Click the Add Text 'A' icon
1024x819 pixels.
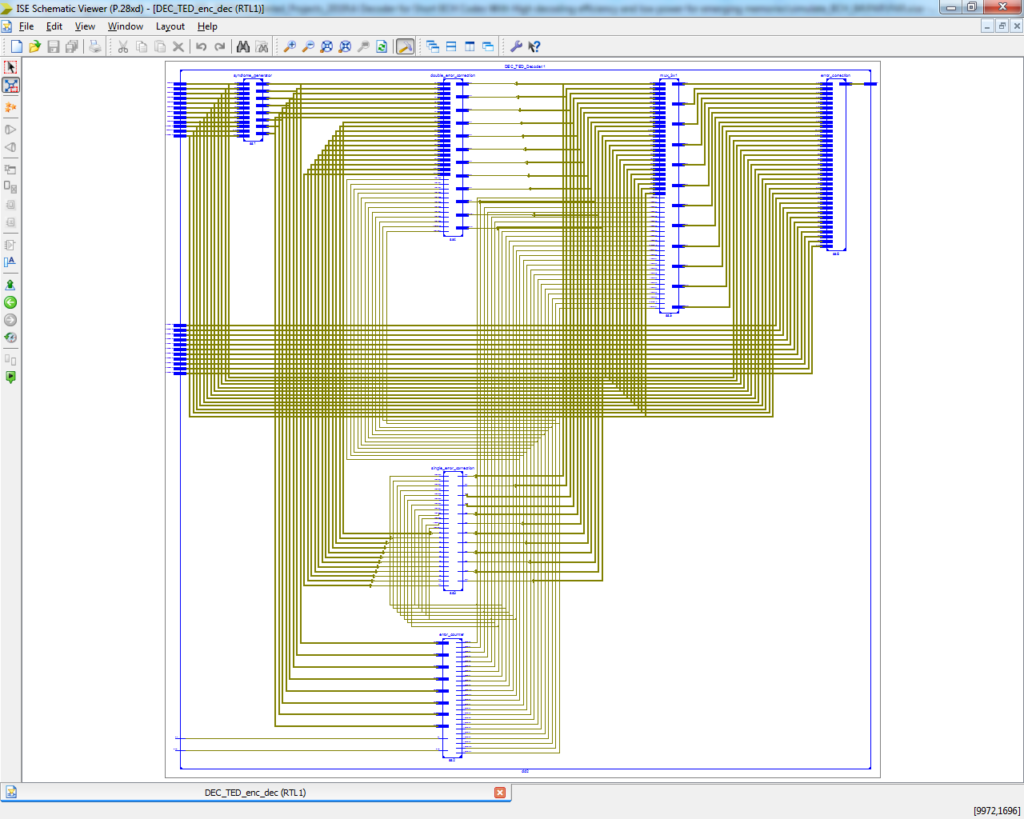11,262
